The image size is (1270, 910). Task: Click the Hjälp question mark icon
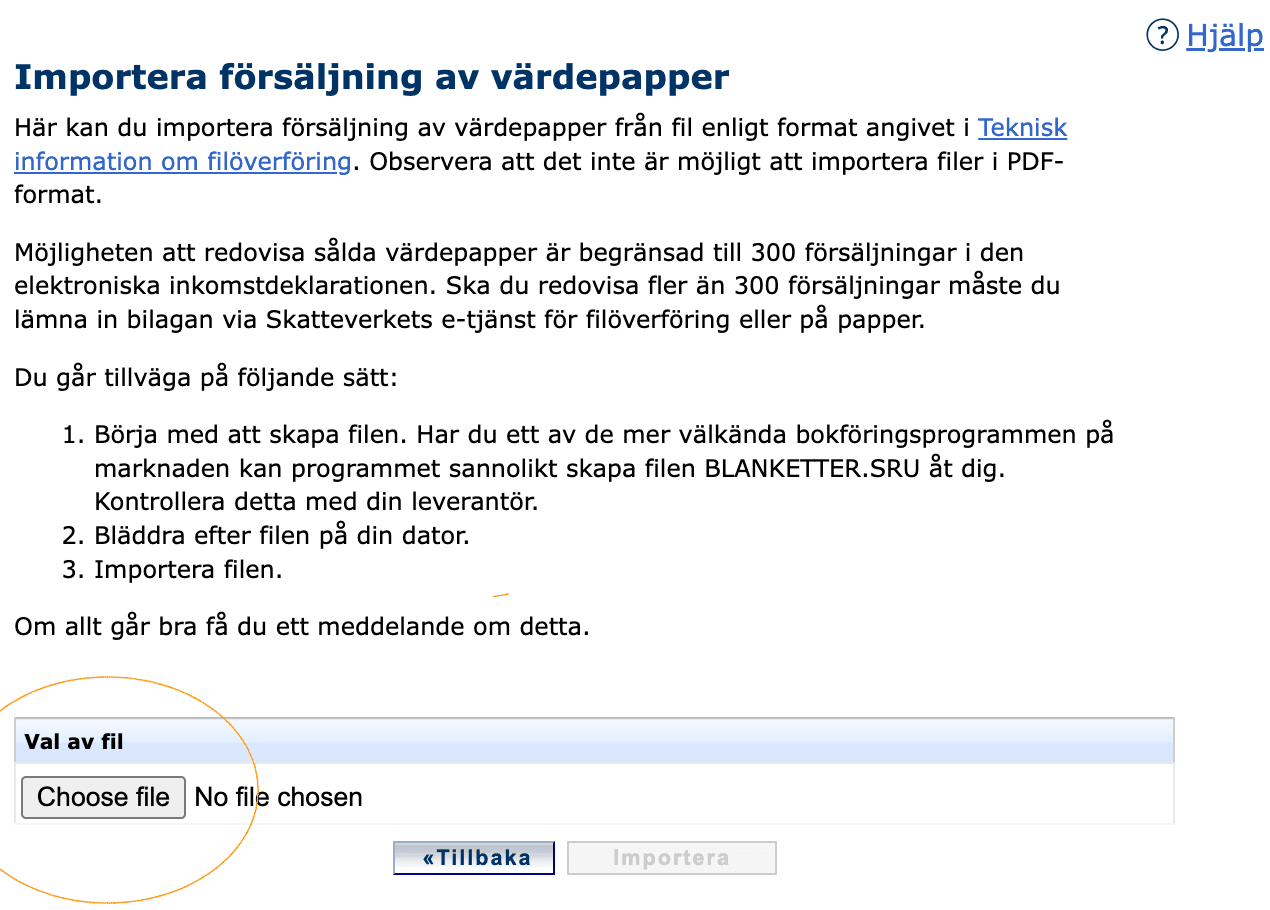[x=1162, y=37]
